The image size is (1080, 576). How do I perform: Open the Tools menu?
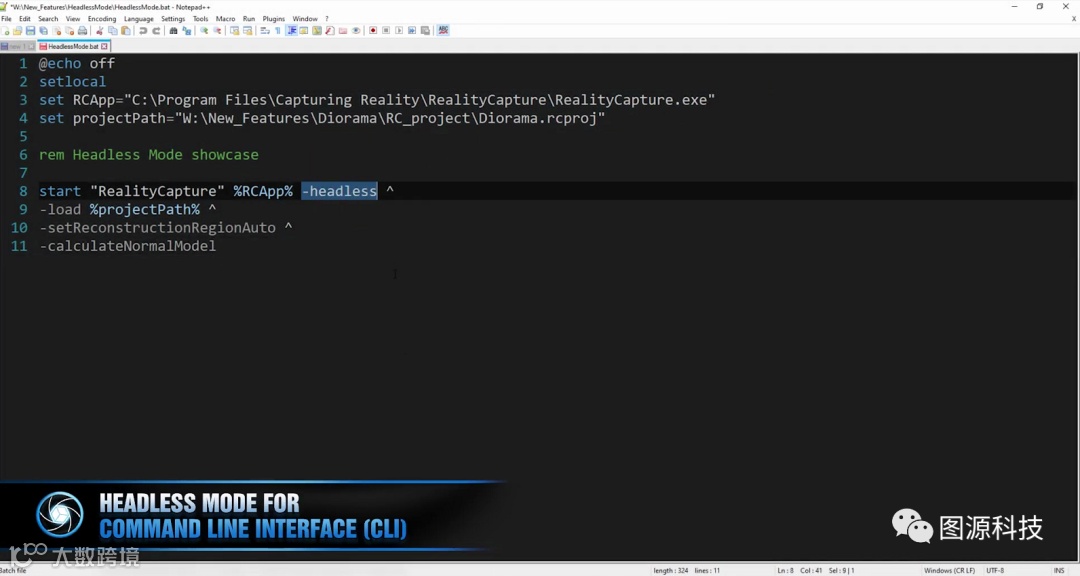pos(200,19)
